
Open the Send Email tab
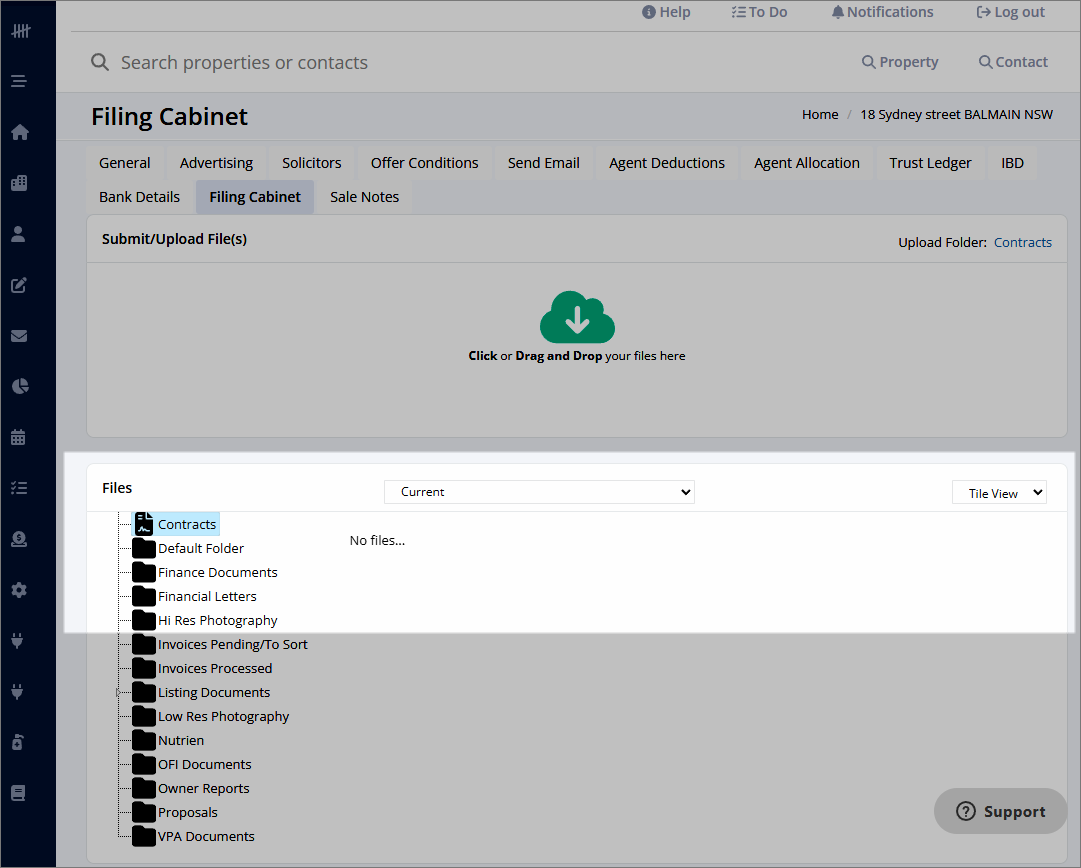(x=544, y=163)
